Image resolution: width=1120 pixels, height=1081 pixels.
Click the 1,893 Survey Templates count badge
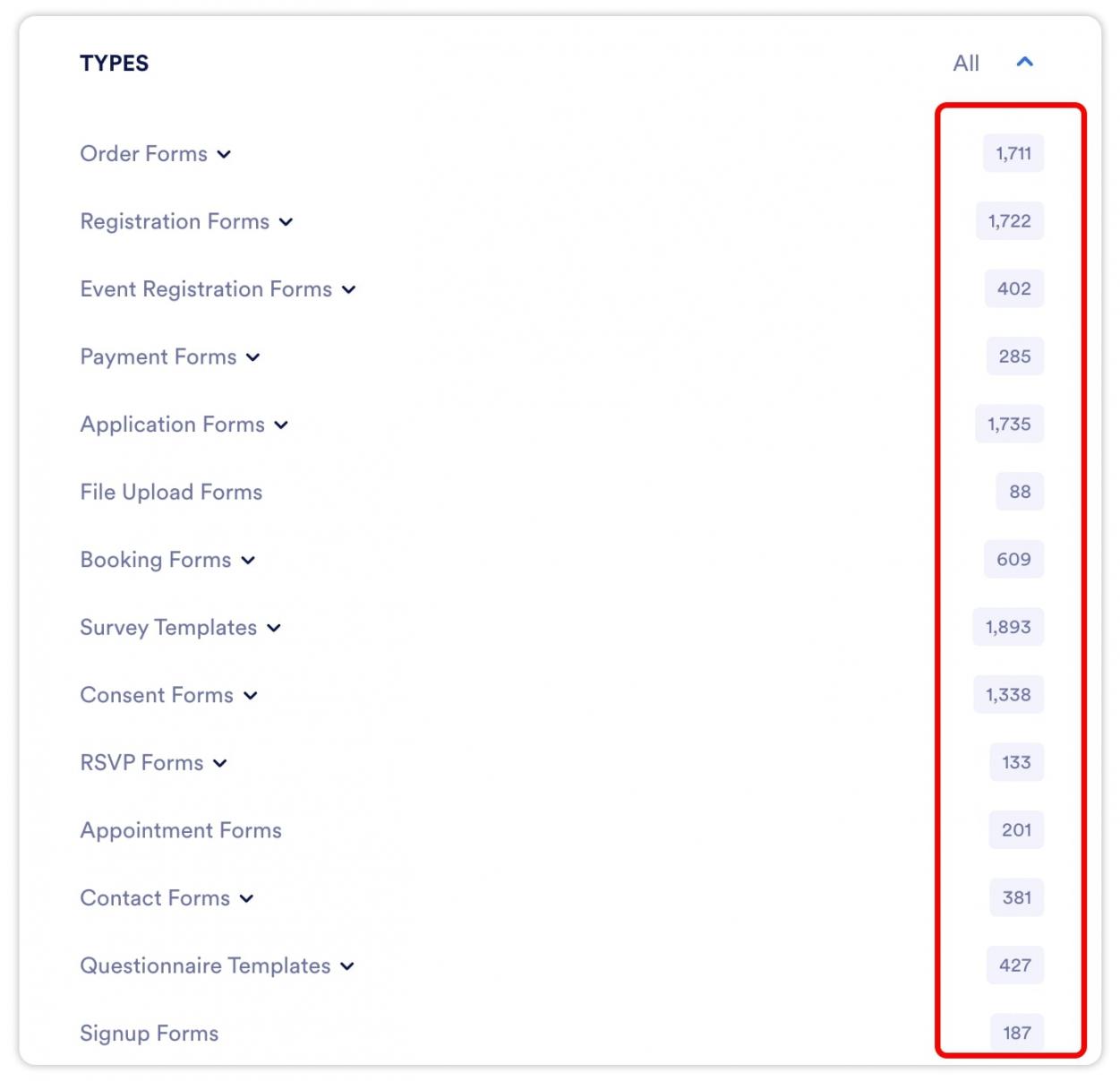[1008, 627]
